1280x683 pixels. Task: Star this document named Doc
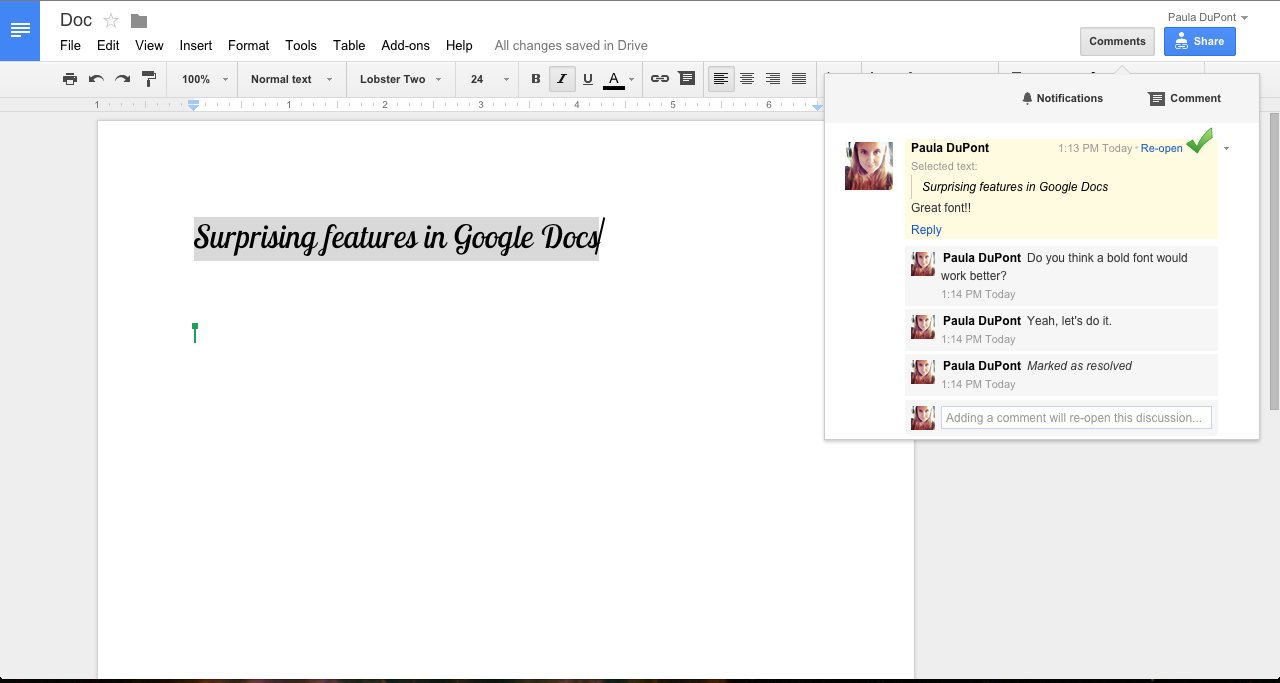[111, 21]
